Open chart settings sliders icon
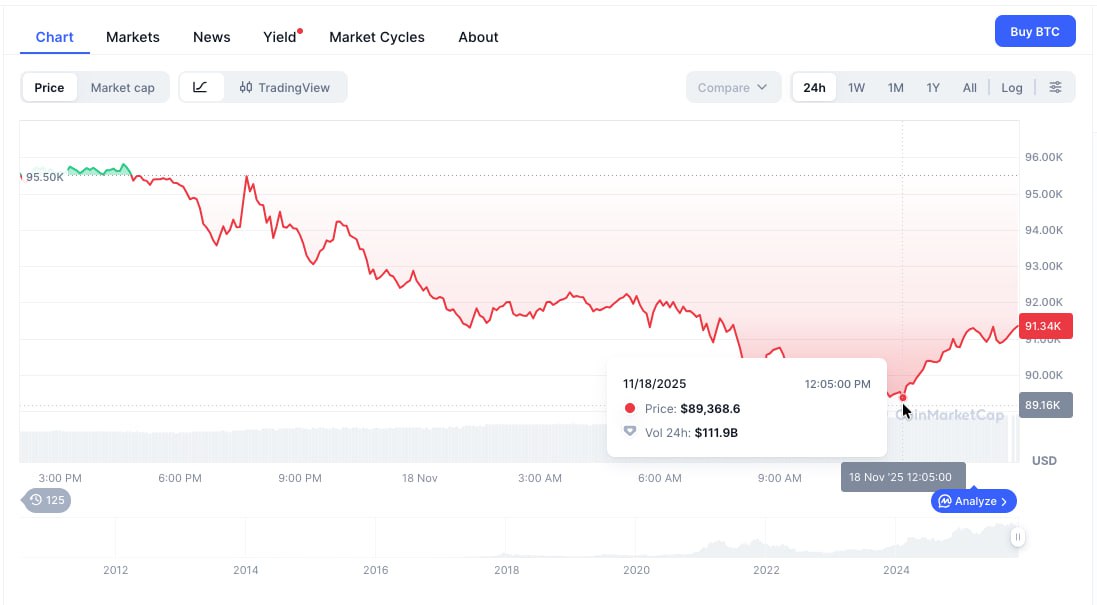The height and width of the screenshot is (605, 1097). tap(1056, 87)
